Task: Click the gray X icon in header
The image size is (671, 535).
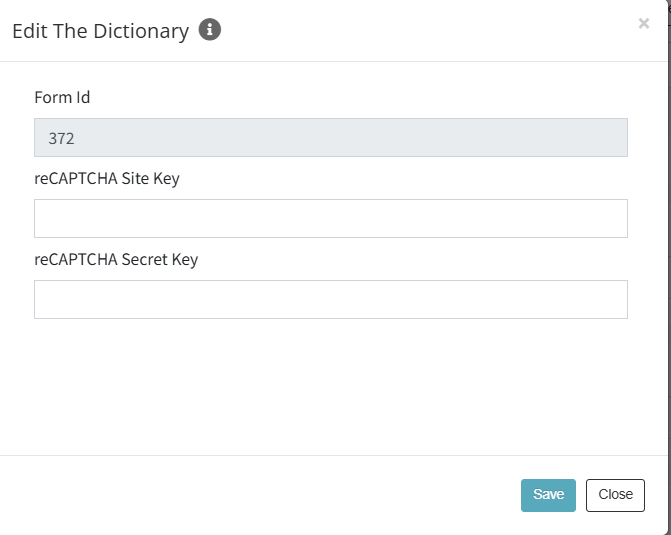Action: point(644,23)
